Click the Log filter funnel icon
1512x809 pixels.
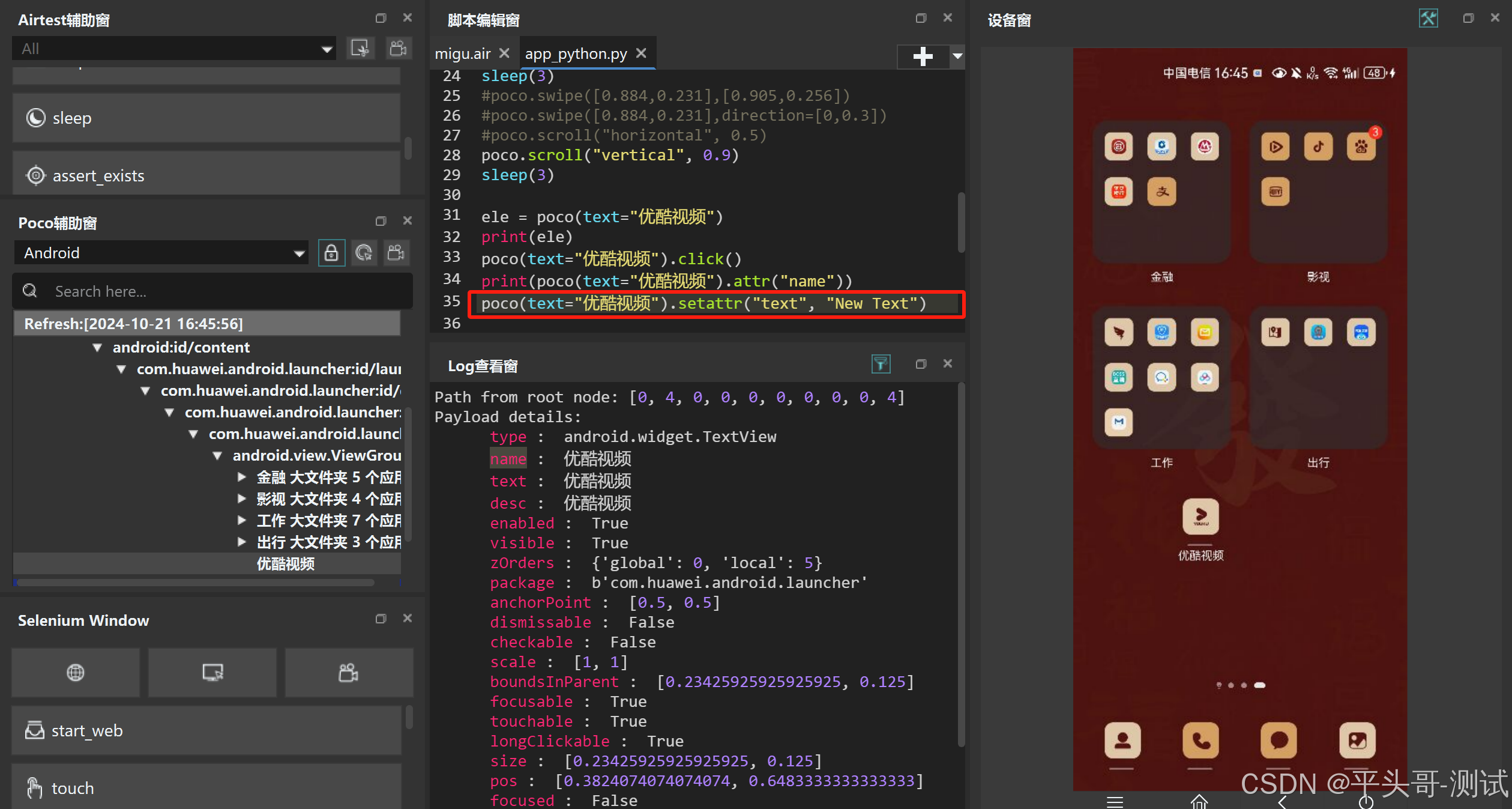[881, 364]
